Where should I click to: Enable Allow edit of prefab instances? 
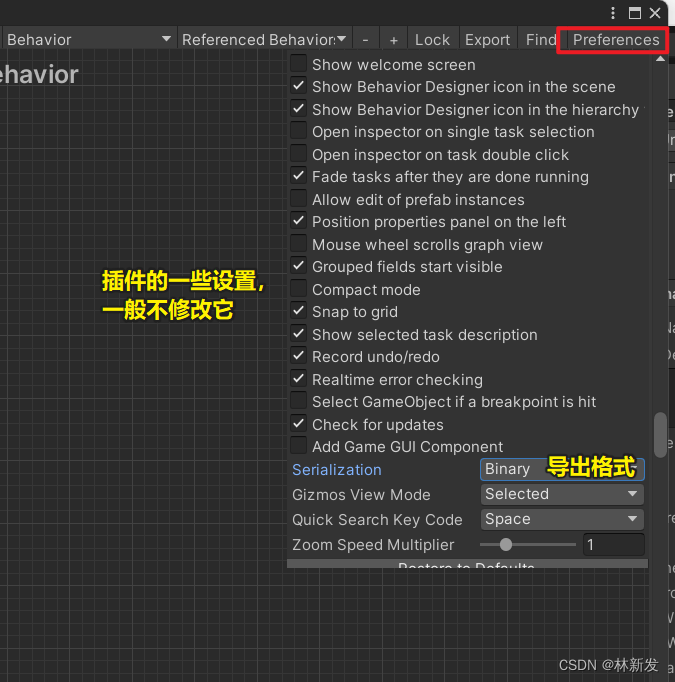(x=299, y=198)
